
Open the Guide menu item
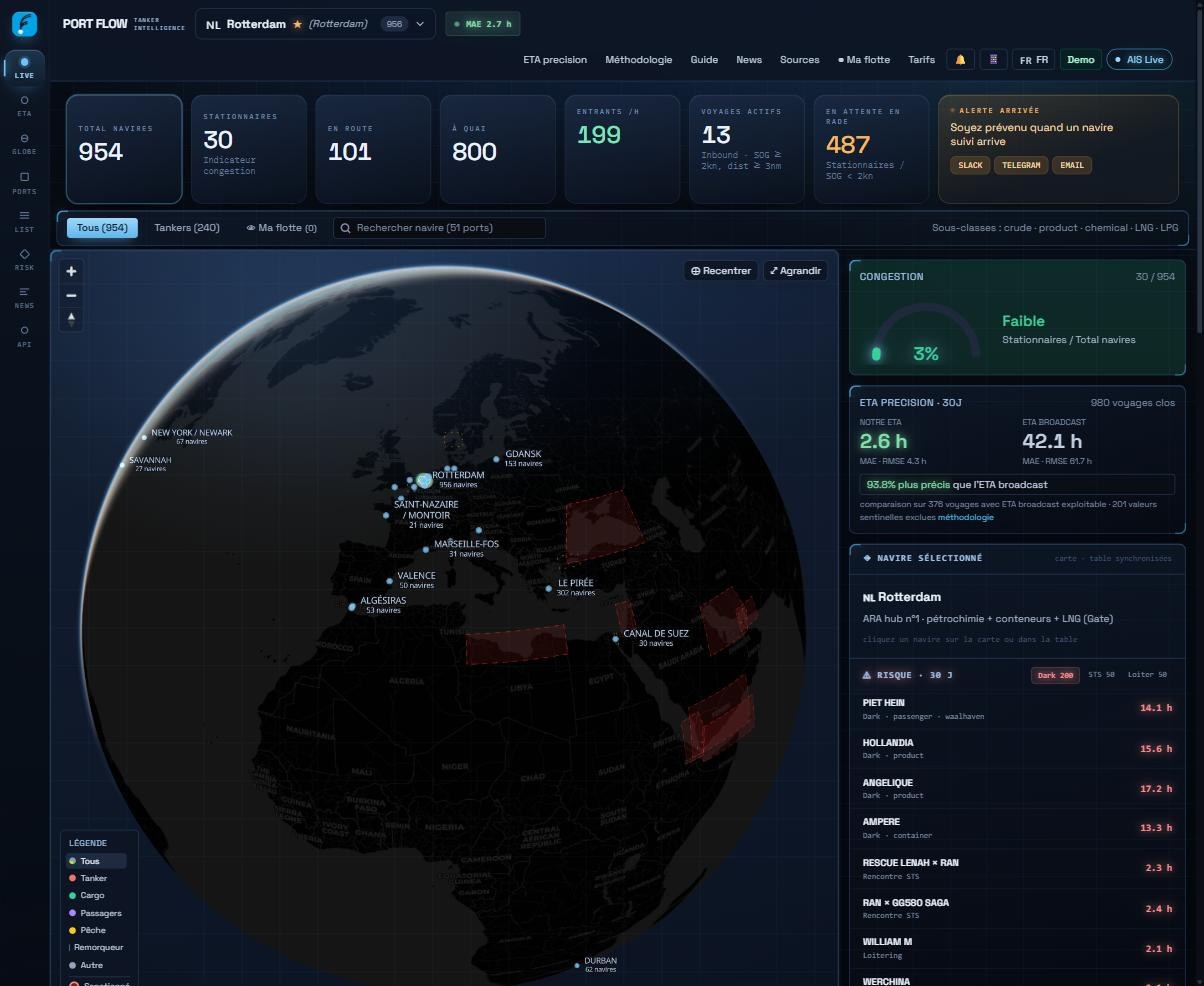704,60
